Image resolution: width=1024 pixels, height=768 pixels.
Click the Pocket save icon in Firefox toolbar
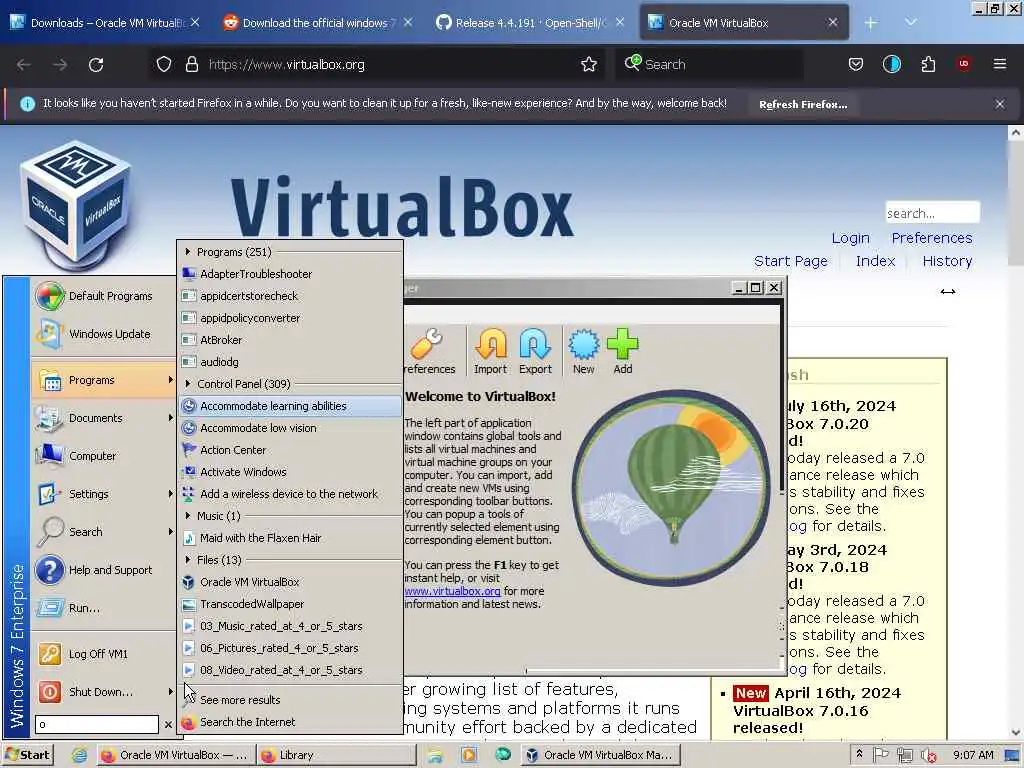pos(856,65)
